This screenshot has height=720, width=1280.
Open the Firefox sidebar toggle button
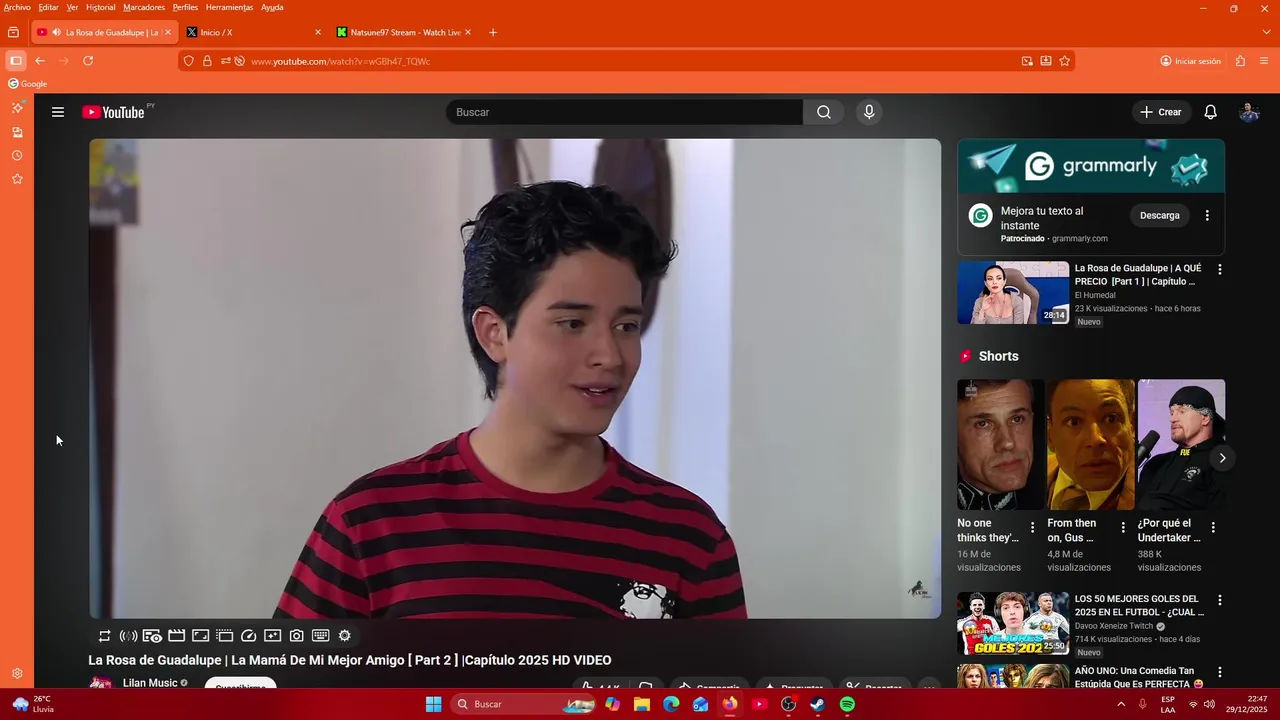click(x=16, y=61)
